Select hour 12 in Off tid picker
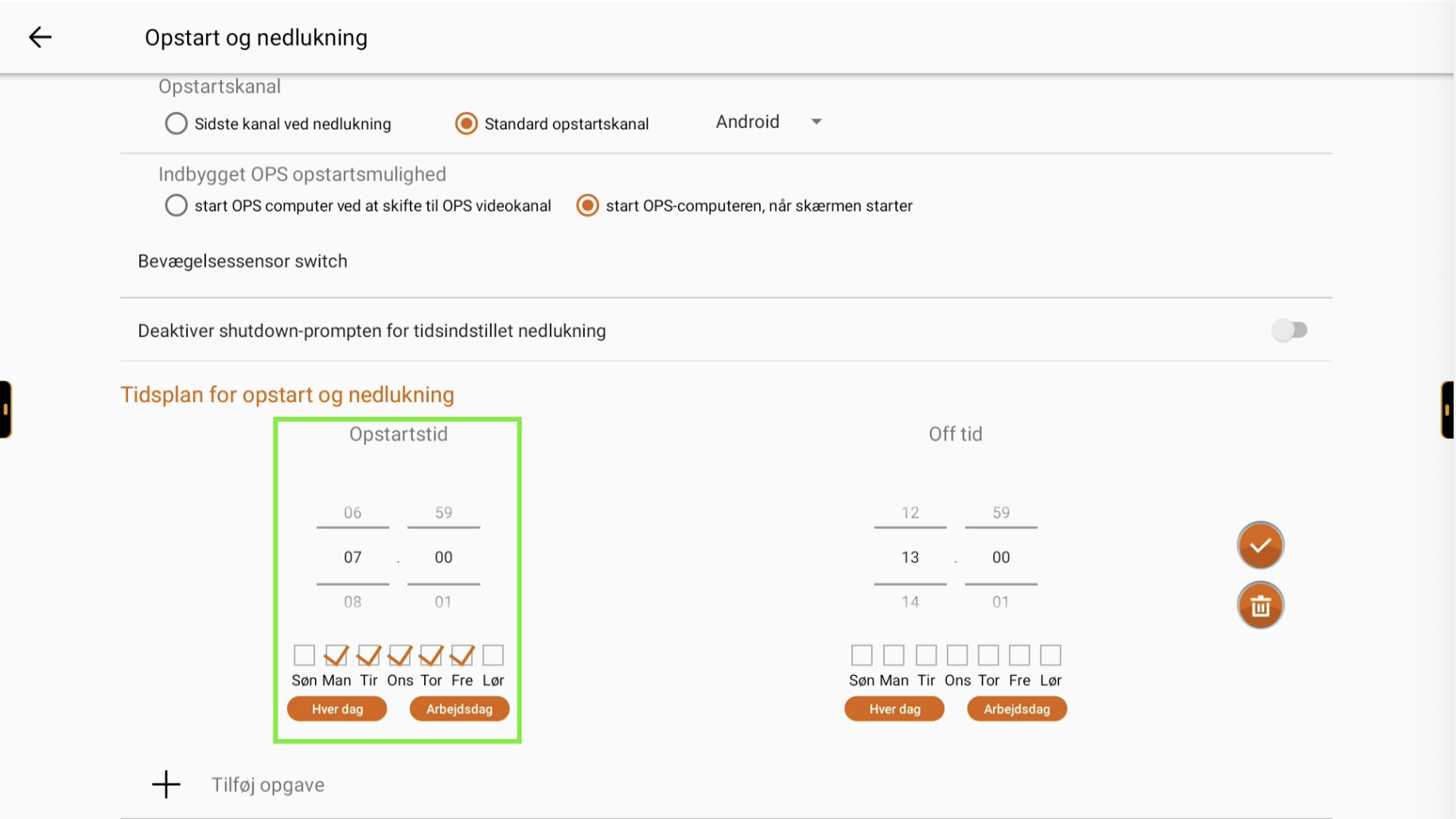This screenshot has height=819, width=1456. coord(910,513)
